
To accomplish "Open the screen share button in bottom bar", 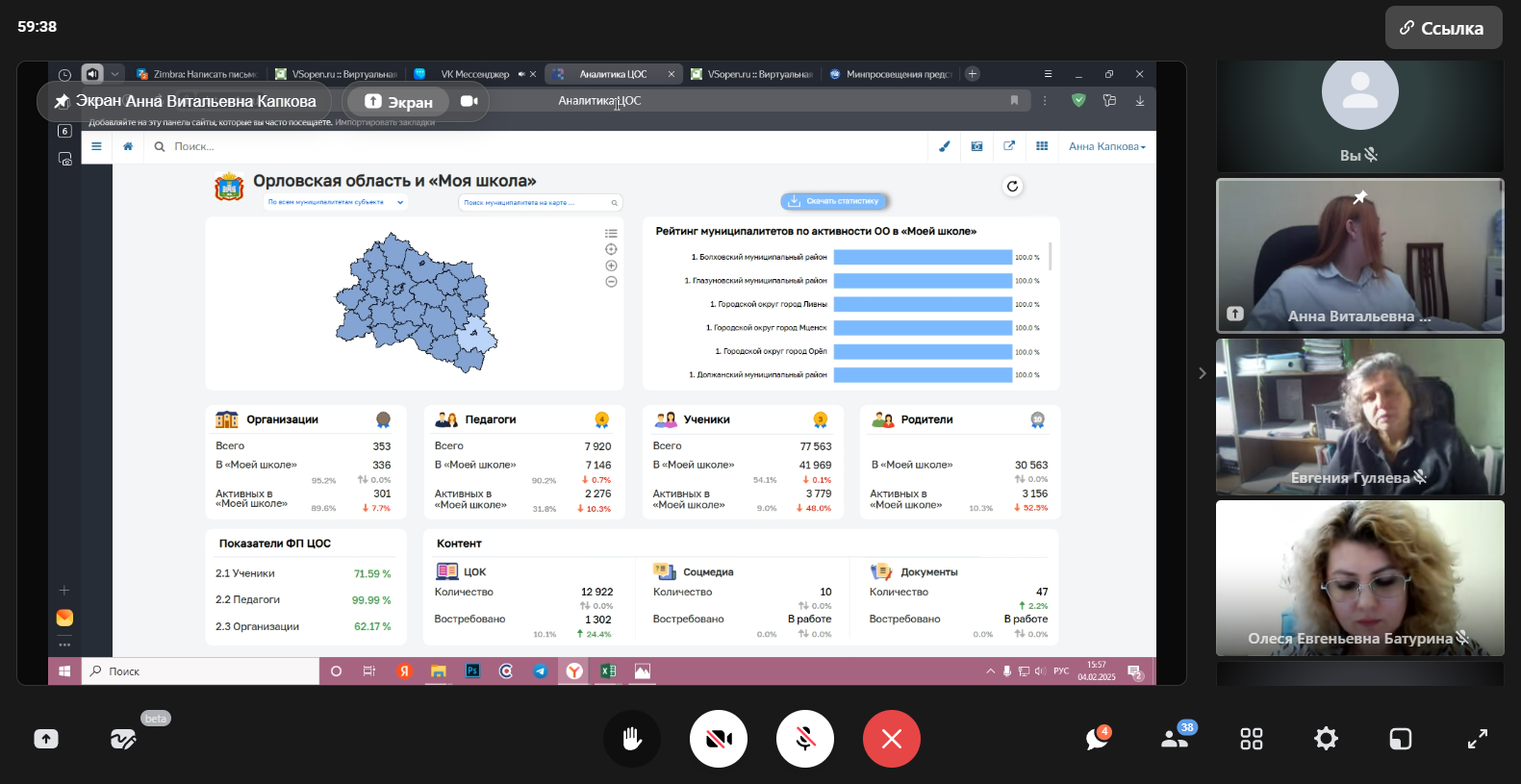I will click(x=46, y=739).
